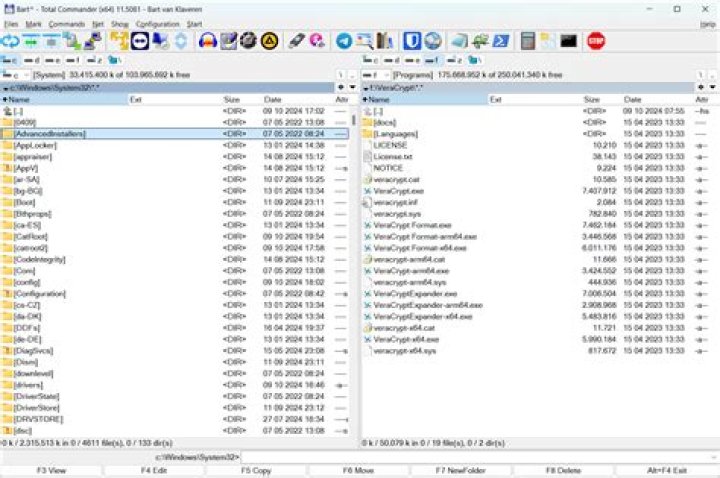Image resolution: width=720 pixels, height=478 pixels.
Task: Click the F8 Delete button
Action: point(563,471)
